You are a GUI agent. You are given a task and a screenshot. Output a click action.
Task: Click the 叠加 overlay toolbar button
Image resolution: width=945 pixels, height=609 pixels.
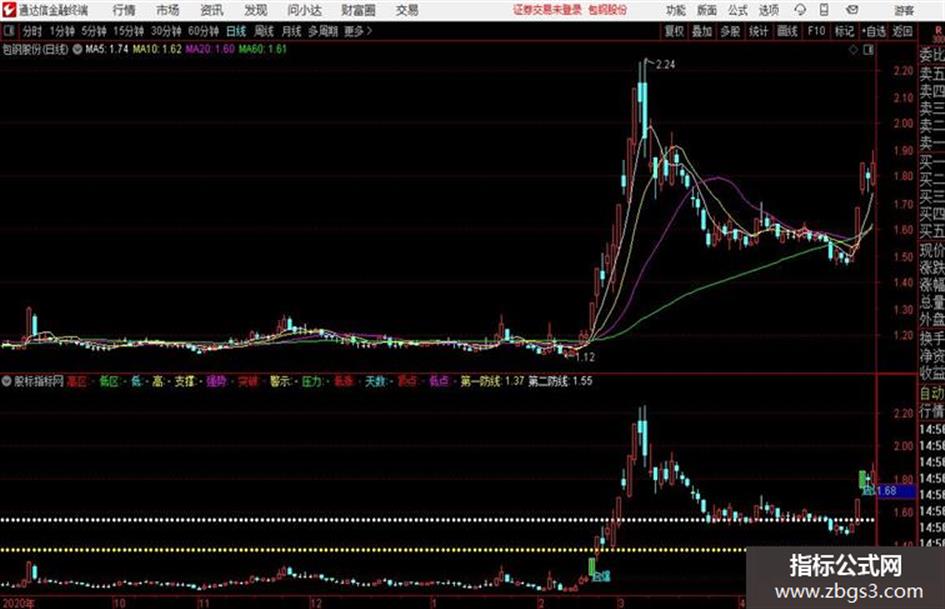click(x=702, y=31)
